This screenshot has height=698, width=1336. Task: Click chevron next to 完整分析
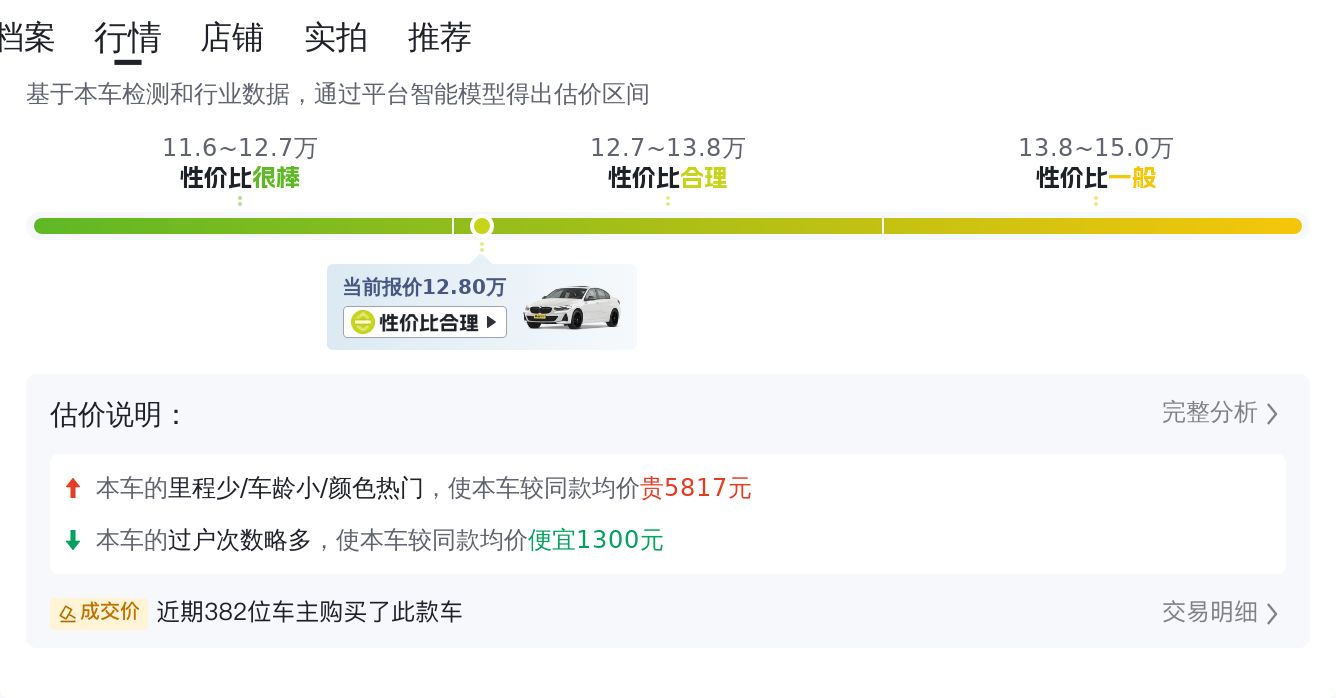point(1272,413)
